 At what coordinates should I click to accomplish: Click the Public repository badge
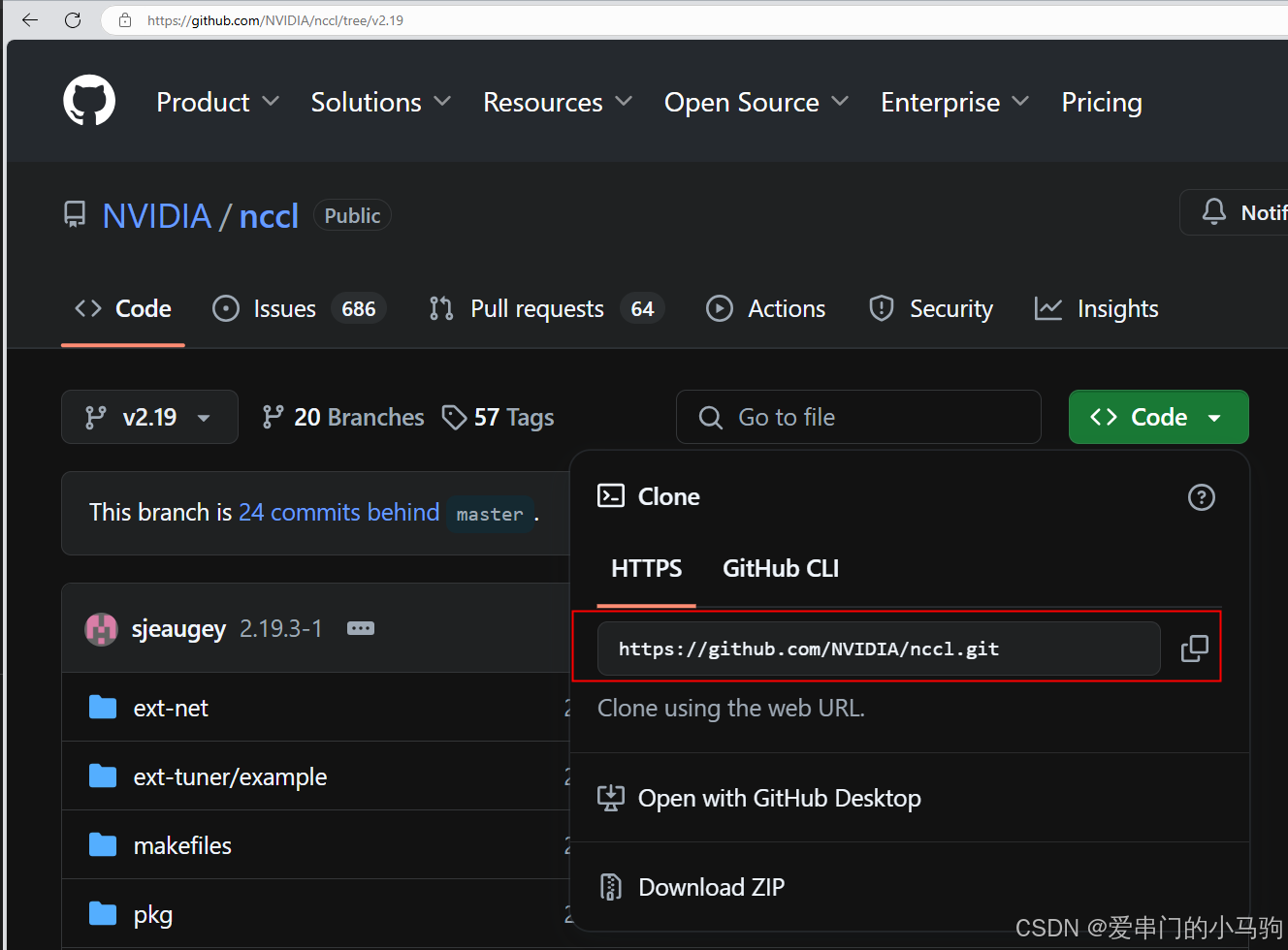352,215
